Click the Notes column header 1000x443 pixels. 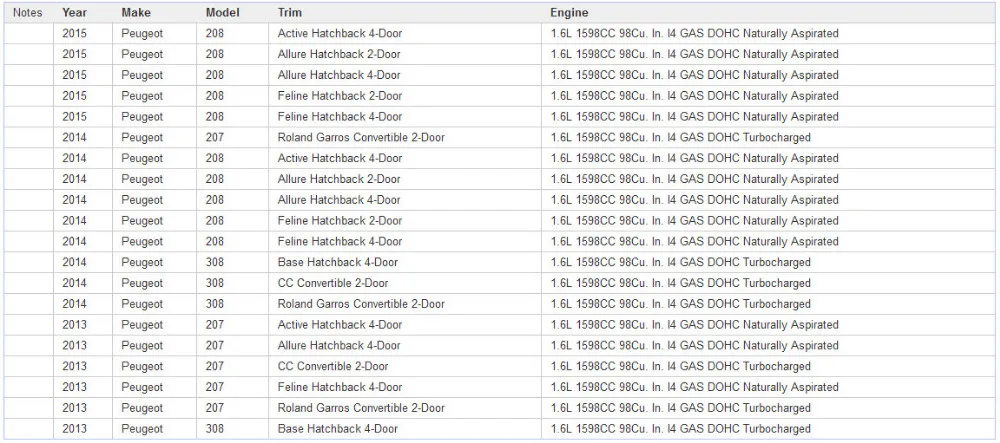pyautogui.click(x=27, y=13)
